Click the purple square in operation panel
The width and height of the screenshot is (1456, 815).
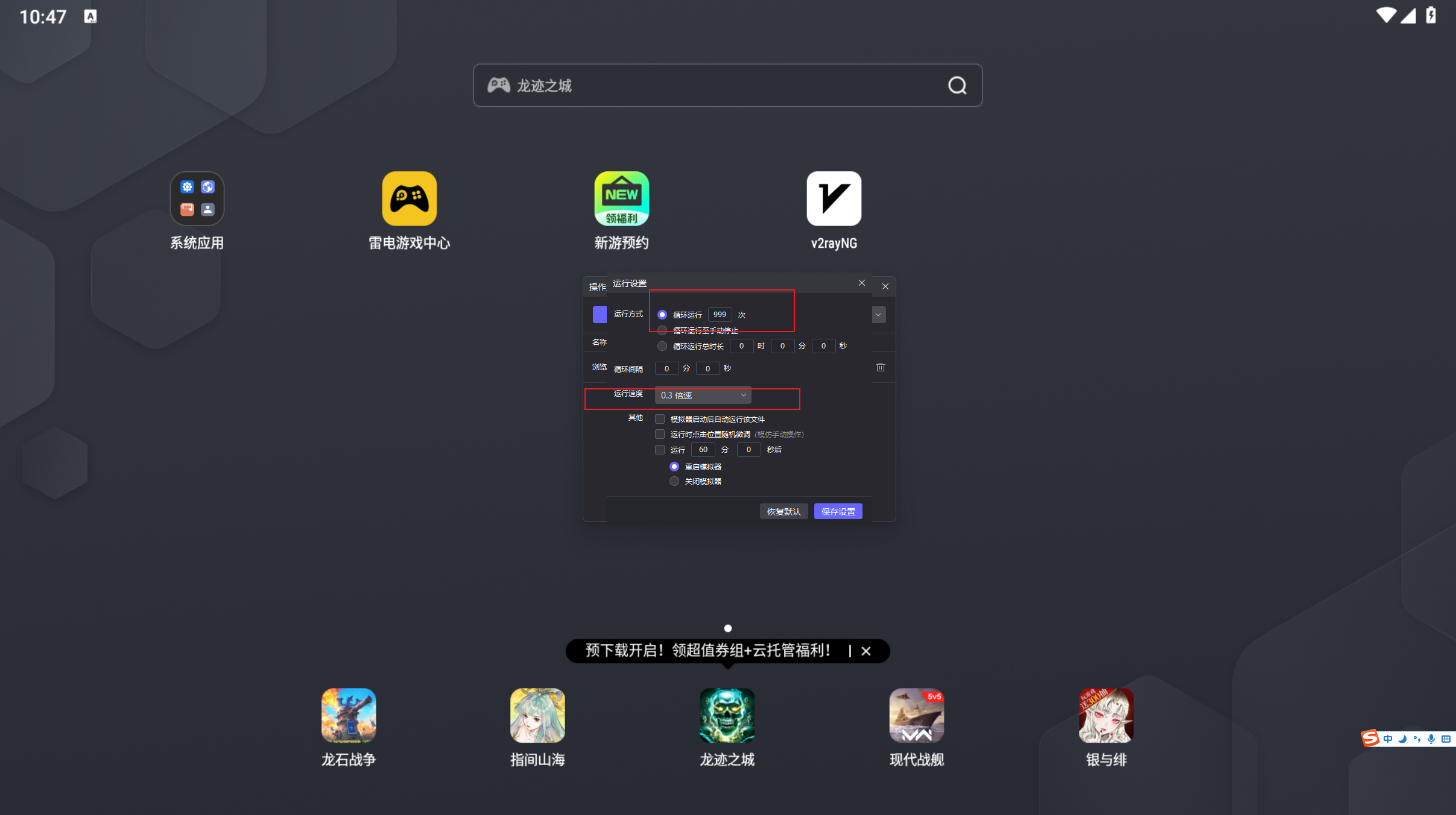600,314
